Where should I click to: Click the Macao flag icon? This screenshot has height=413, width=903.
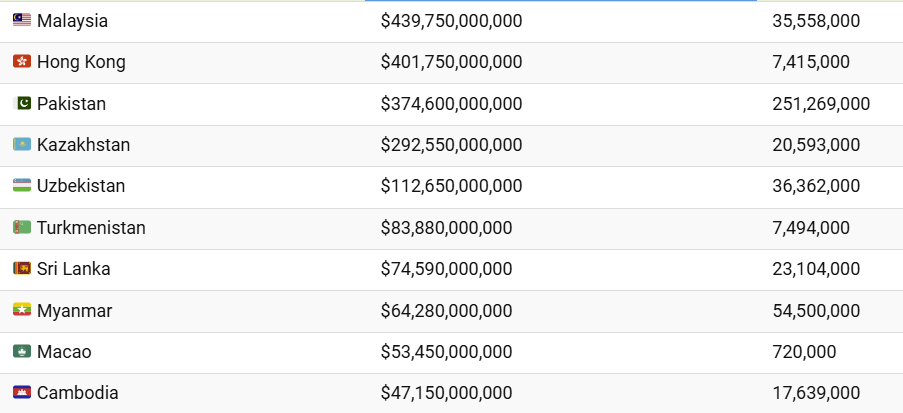click(x=22, y=351)
